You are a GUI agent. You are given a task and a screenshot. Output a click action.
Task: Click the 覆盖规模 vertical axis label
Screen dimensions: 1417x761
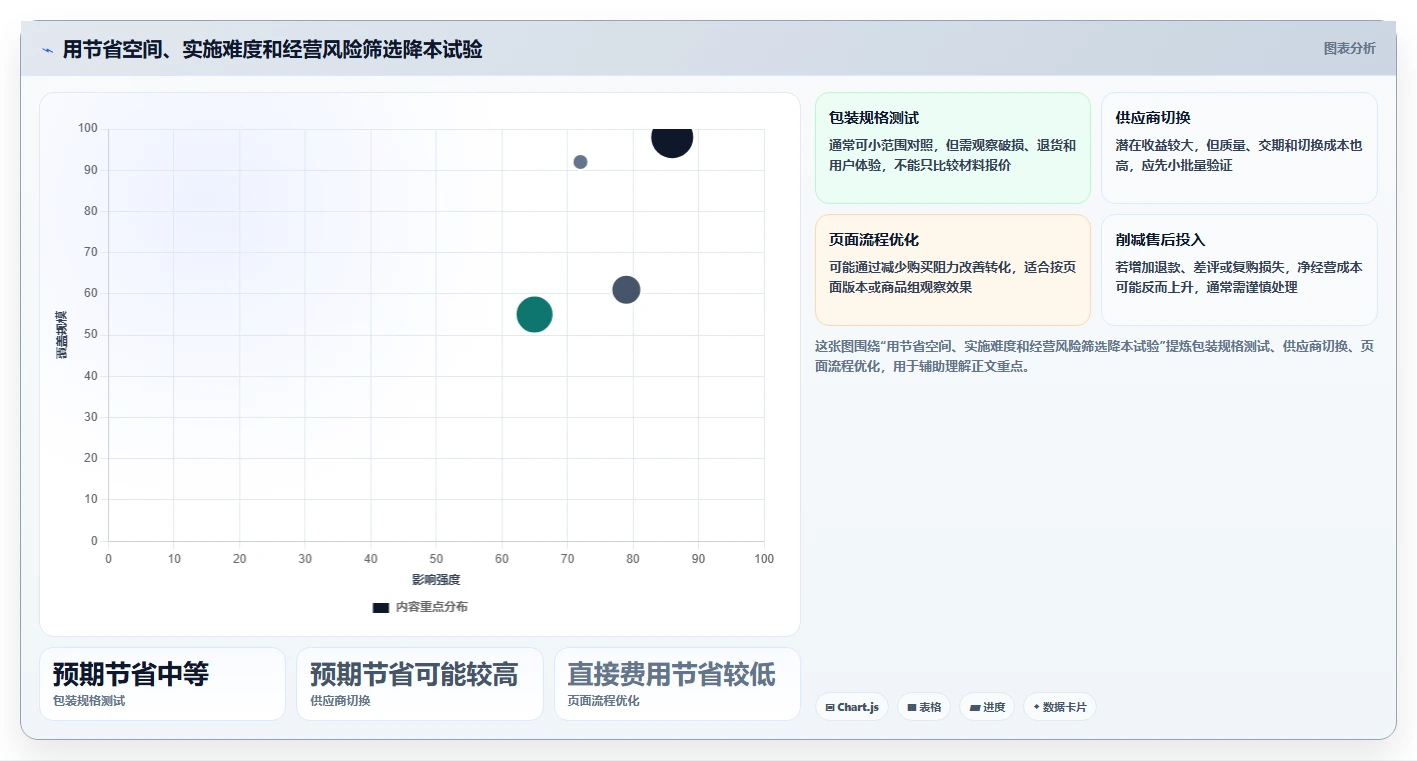point(62,335)
